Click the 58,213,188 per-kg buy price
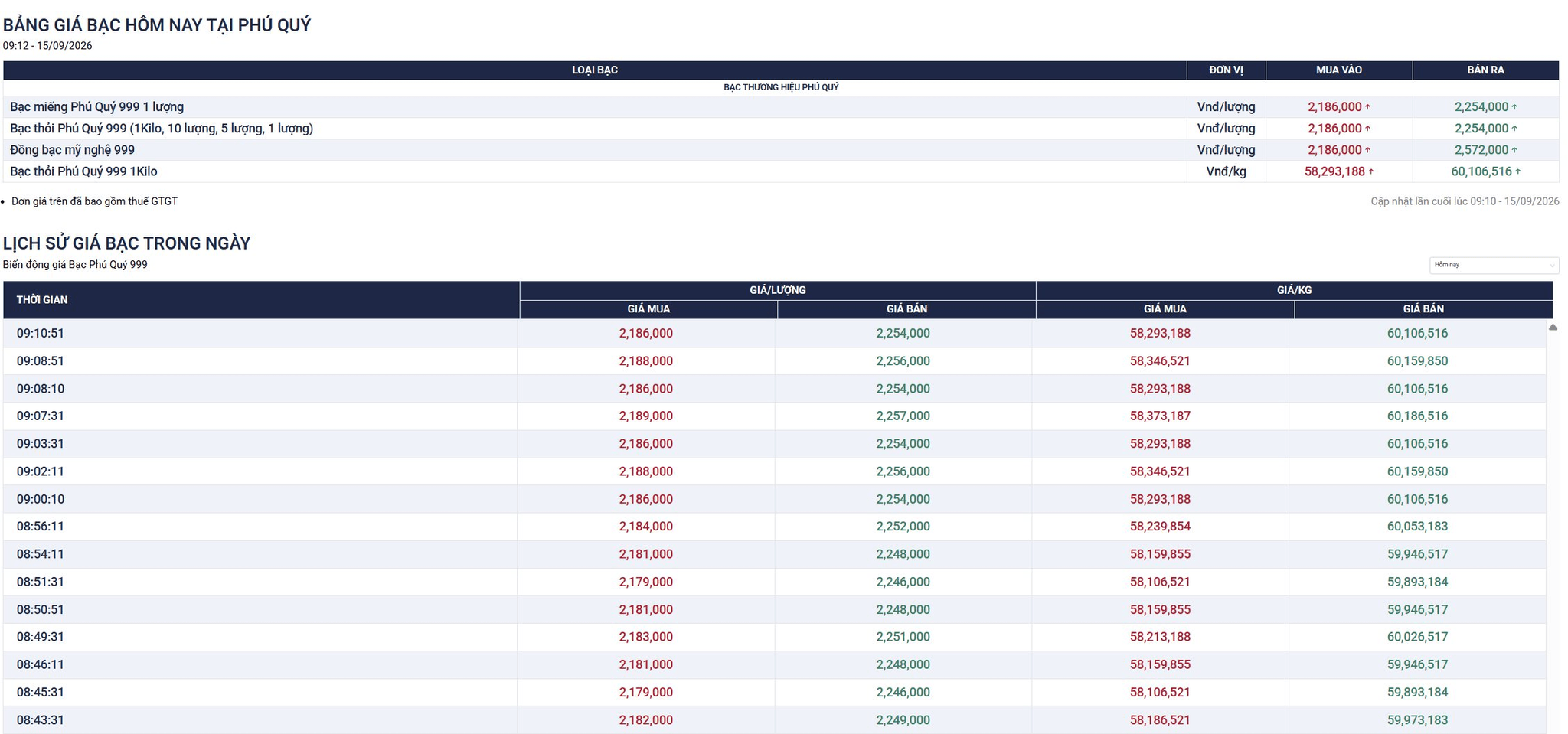Screen dimensions: 1568x734 tap(1160, 637)
